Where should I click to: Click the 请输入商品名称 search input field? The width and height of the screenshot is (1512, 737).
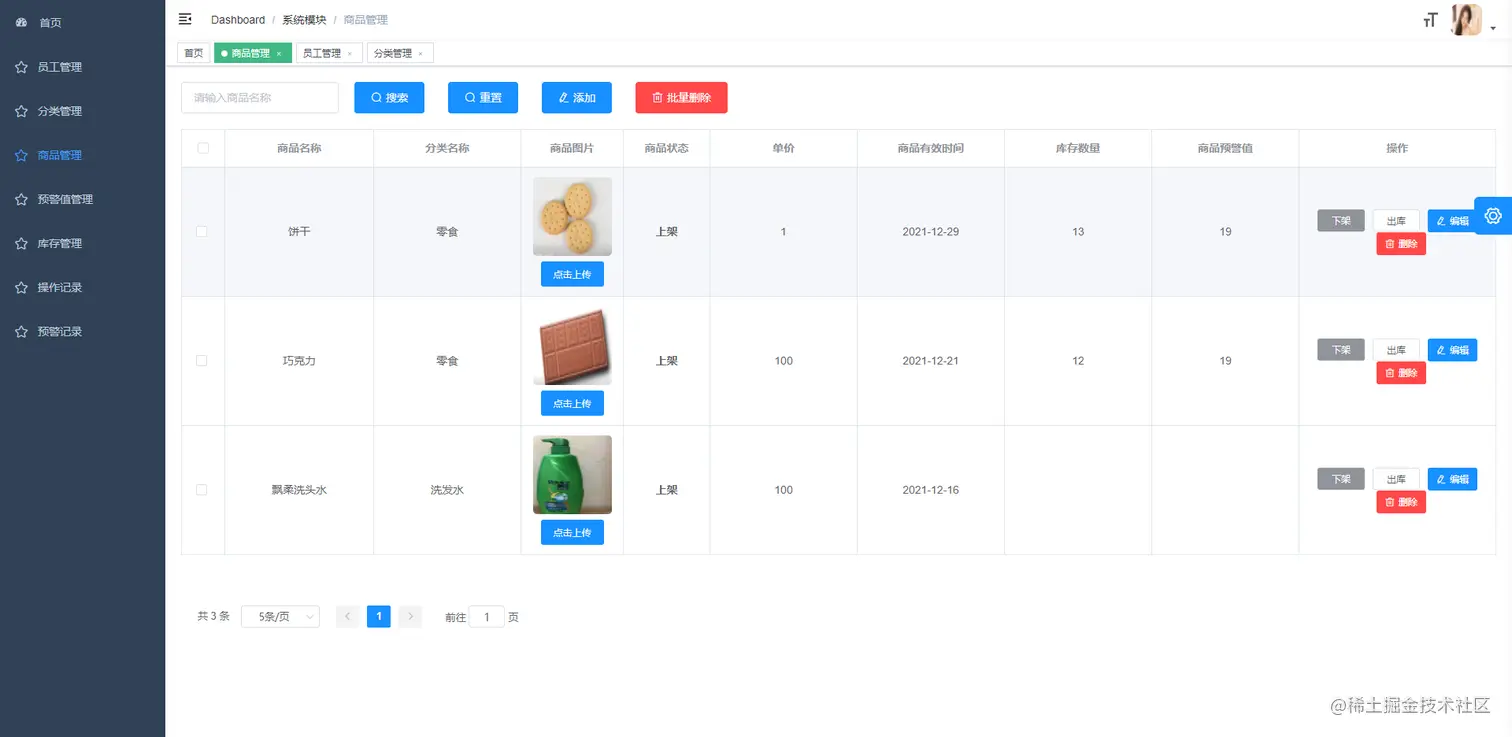259,97
